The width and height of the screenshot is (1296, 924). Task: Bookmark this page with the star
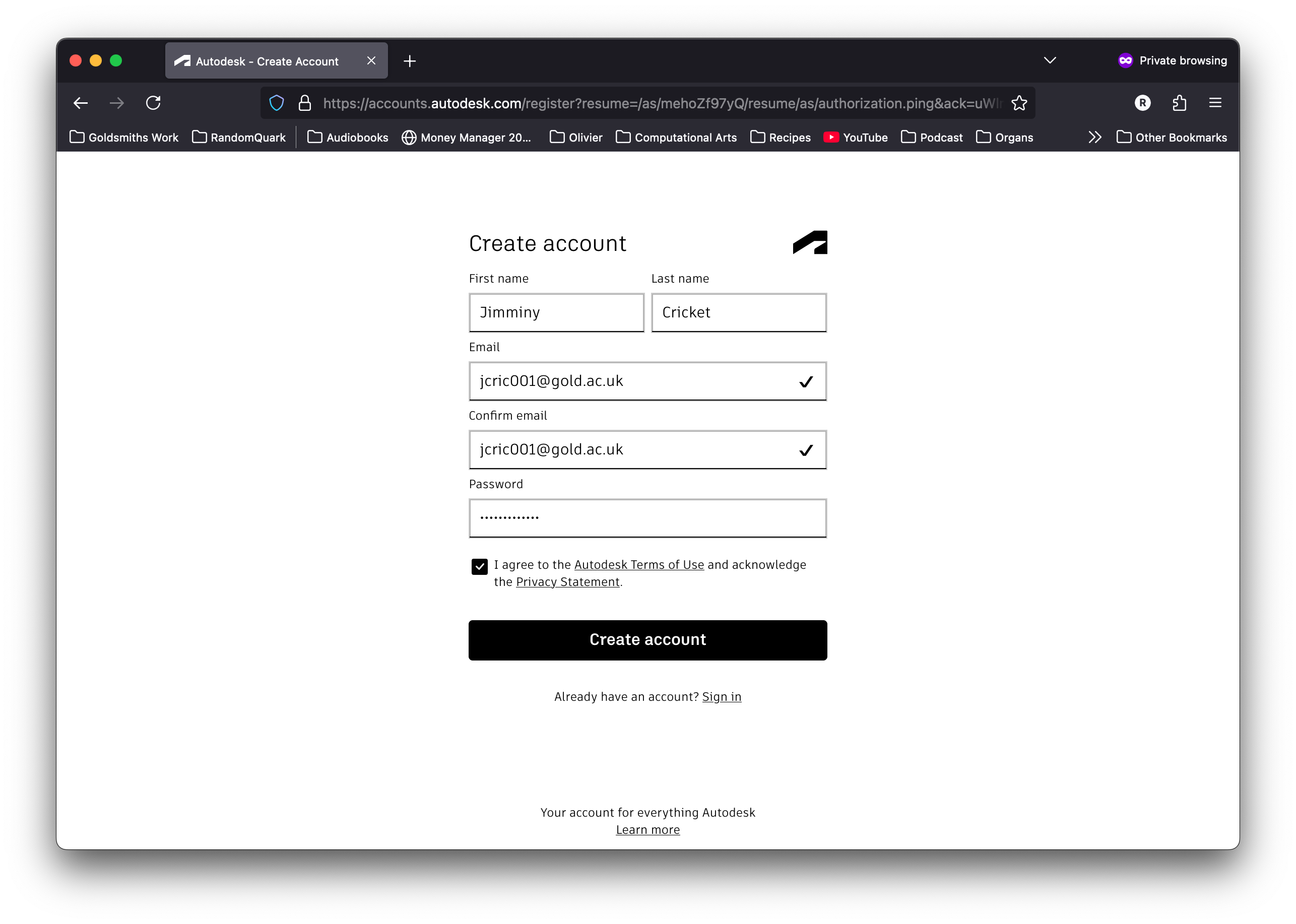[x=1019, y=103]
